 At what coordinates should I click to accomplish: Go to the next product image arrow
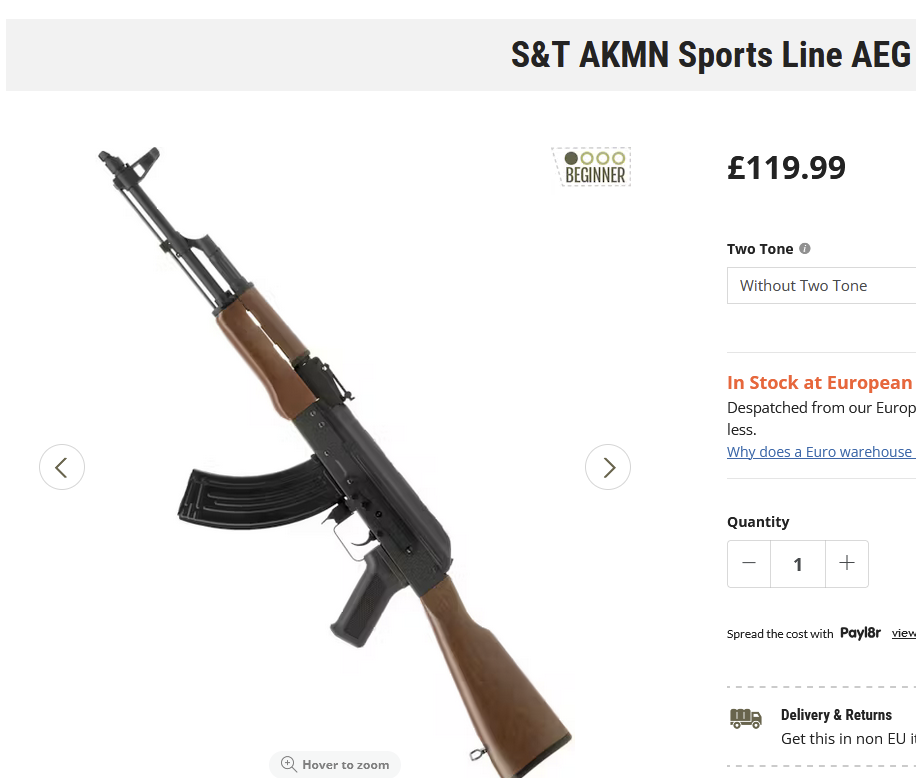tap(608, 467)
